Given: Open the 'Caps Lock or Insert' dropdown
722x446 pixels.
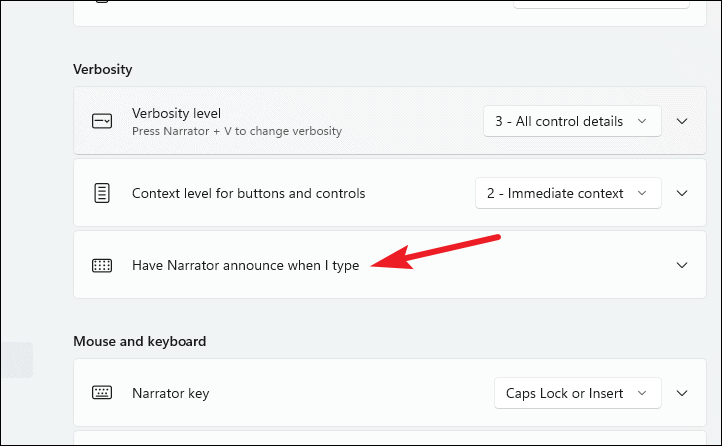Looking at the screenshot, I should click(577, 393).
